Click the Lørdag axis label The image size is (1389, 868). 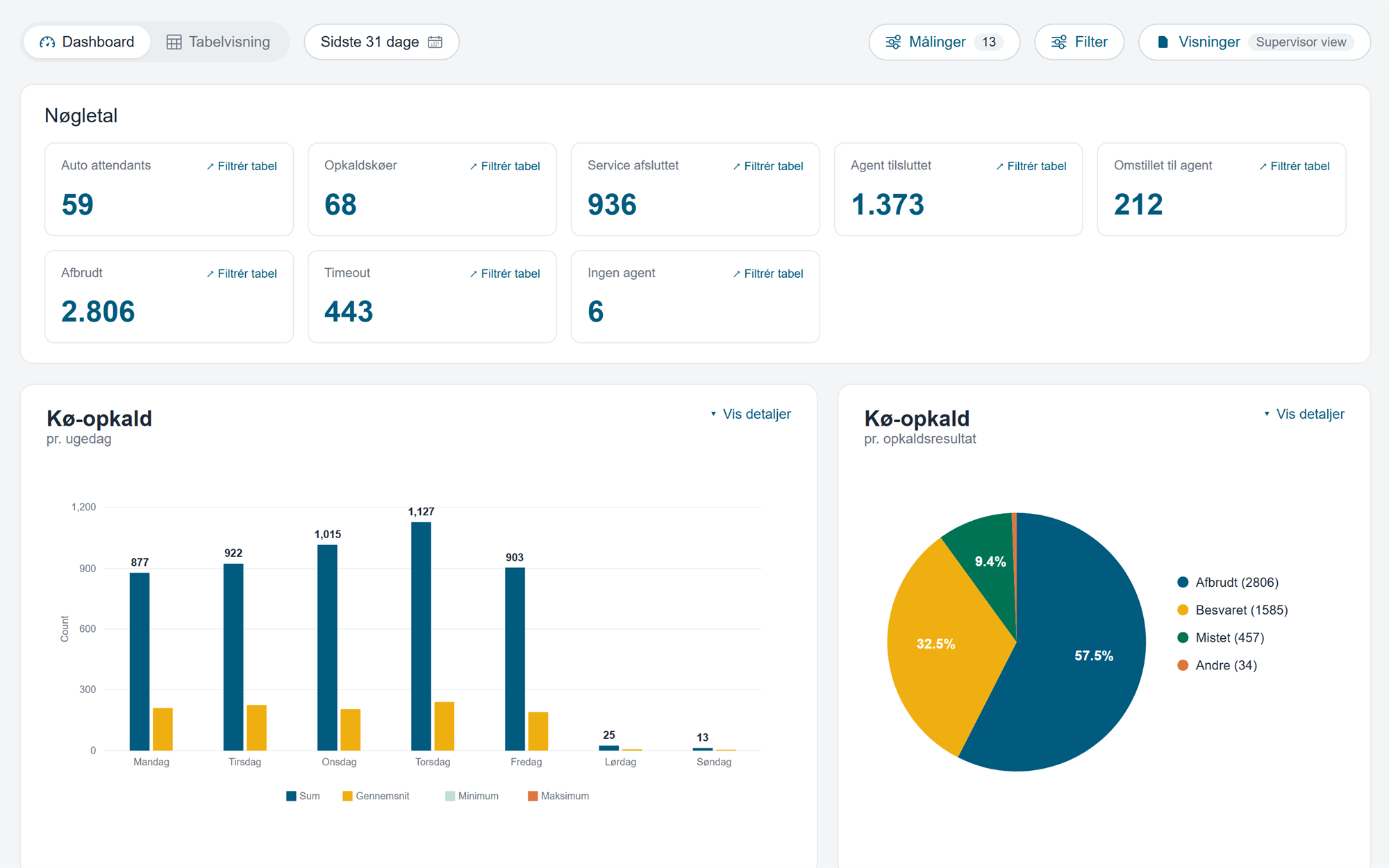tap(620, 762)
